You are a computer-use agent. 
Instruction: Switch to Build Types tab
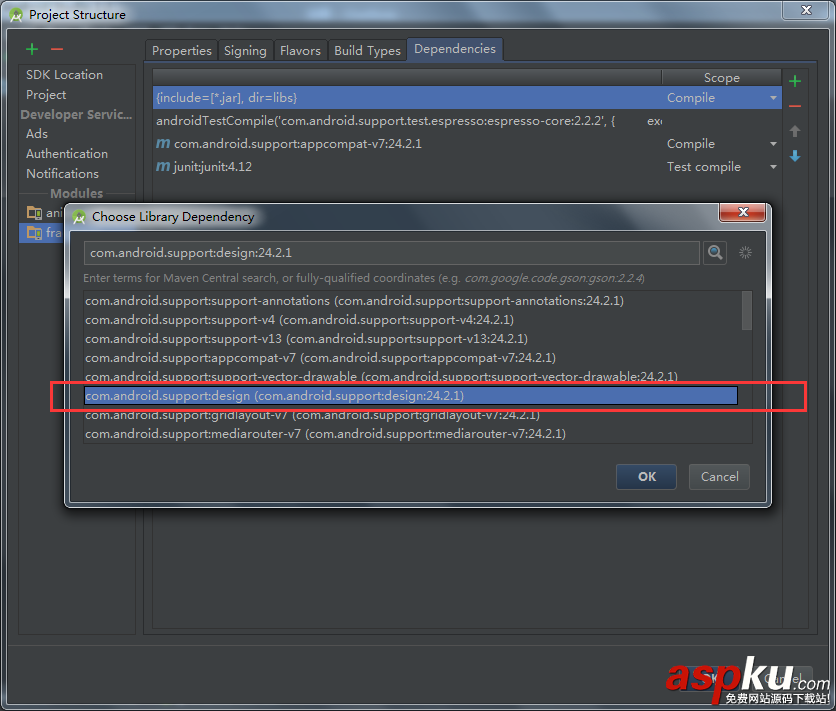(367, 51)
